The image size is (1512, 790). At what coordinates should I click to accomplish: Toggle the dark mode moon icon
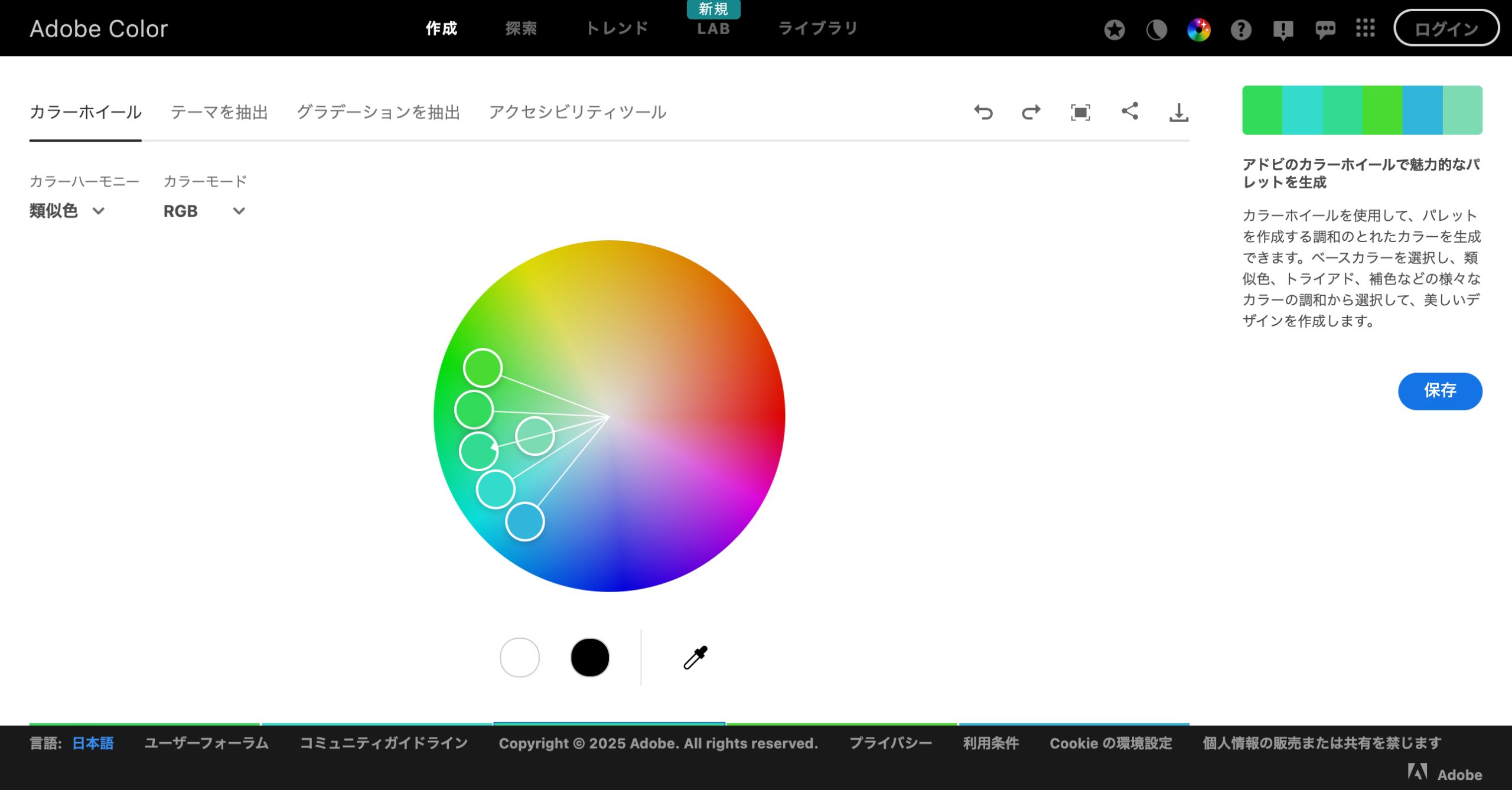tap(1156, 30)
